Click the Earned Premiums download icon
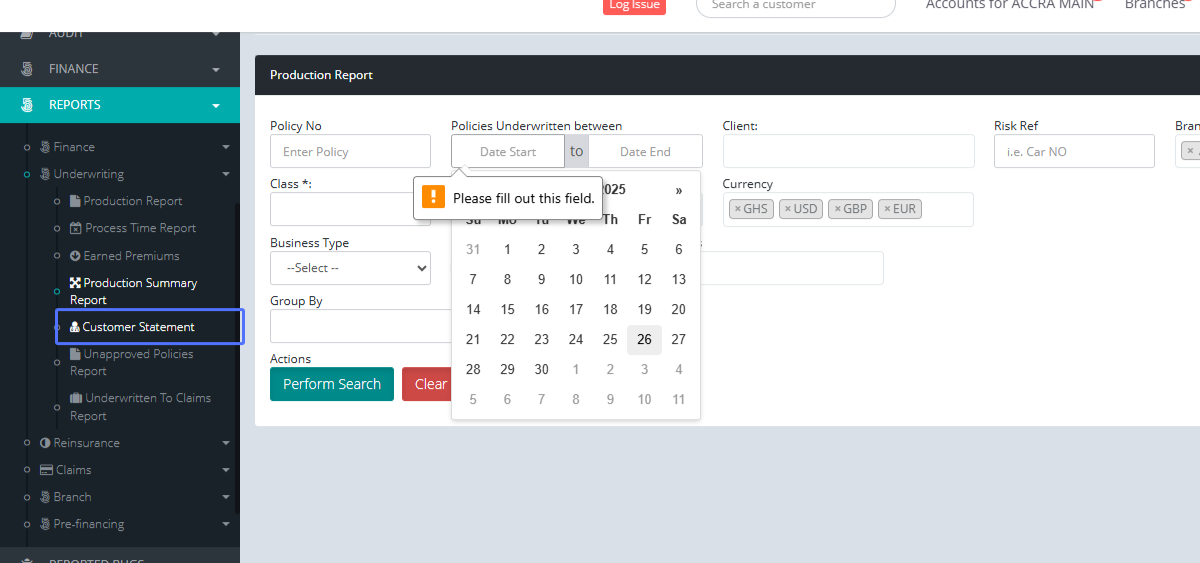Viewport: 1200px width, 563px height. (75, 256)
